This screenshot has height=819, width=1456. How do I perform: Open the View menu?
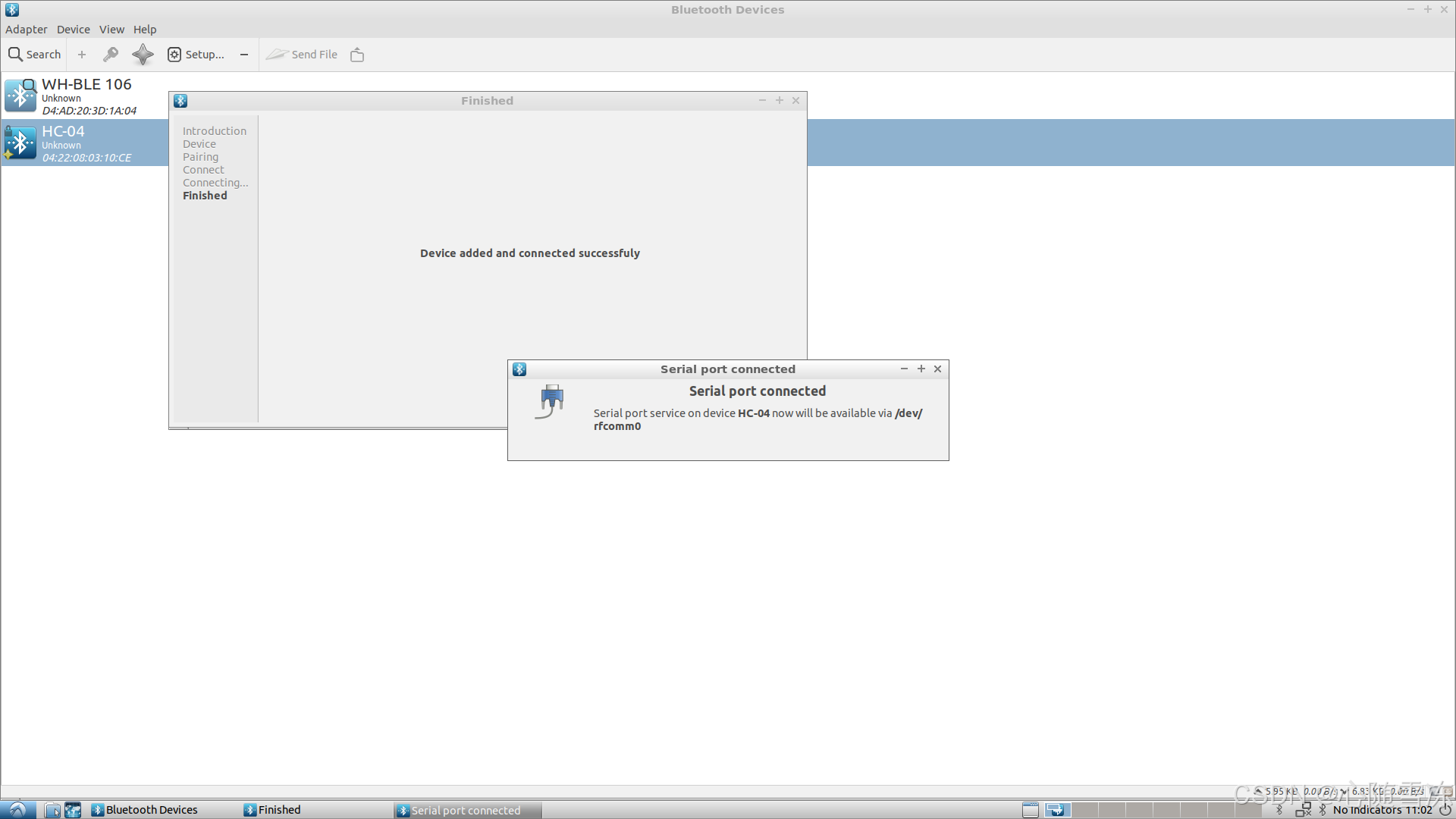pos(111,30)
